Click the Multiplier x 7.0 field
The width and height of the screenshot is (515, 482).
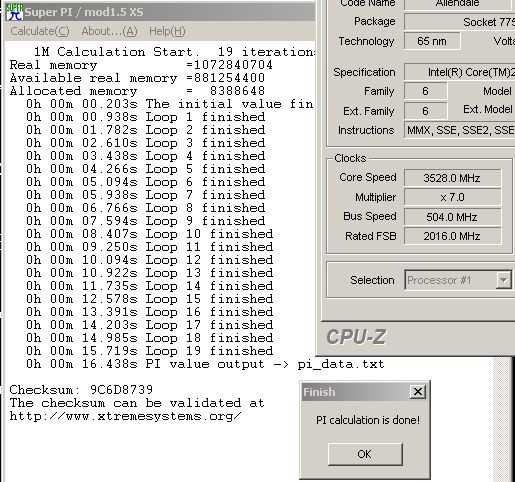click(452, 197)
